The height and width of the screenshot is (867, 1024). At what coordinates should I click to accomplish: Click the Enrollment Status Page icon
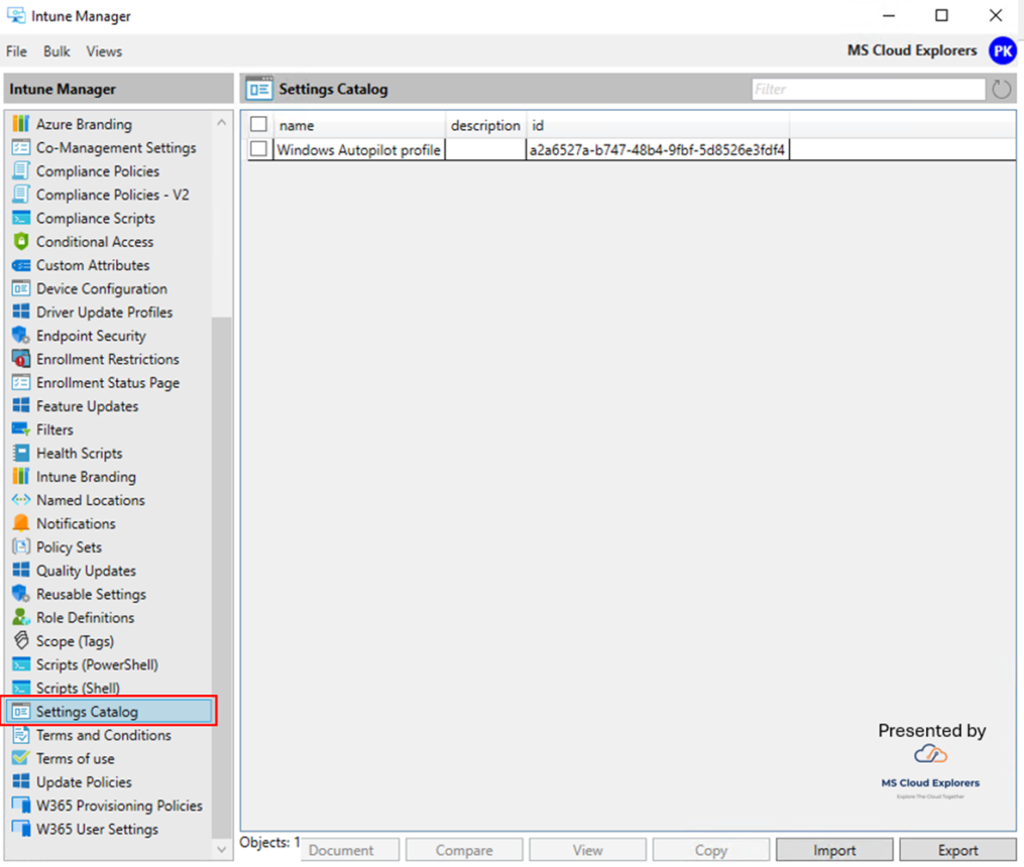(21, 382)
